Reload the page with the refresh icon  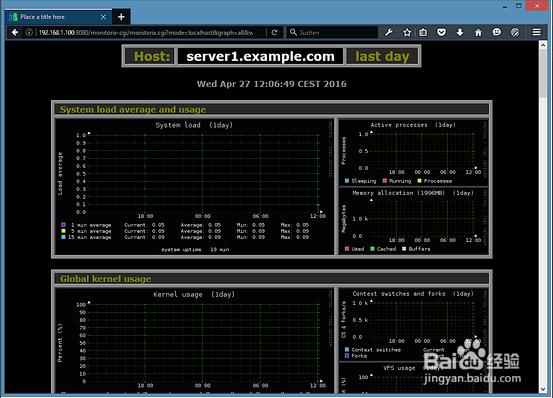(x=275, y=32)
